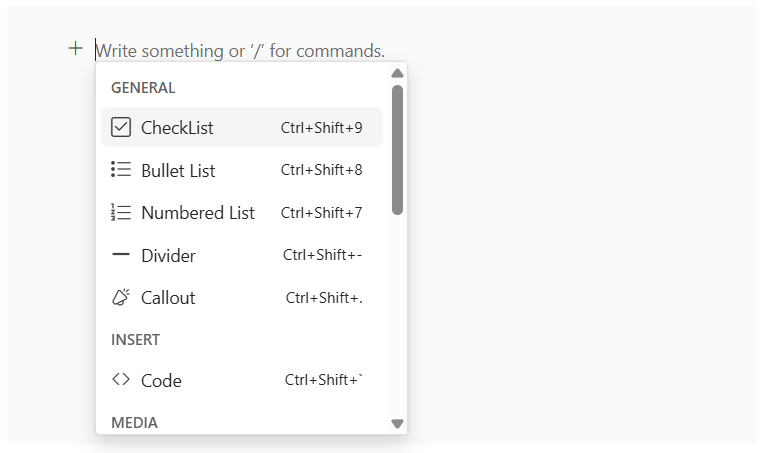Click the Ctrl+Shift+7 shortcut label
768x453 pixels.
click(321, 213)
